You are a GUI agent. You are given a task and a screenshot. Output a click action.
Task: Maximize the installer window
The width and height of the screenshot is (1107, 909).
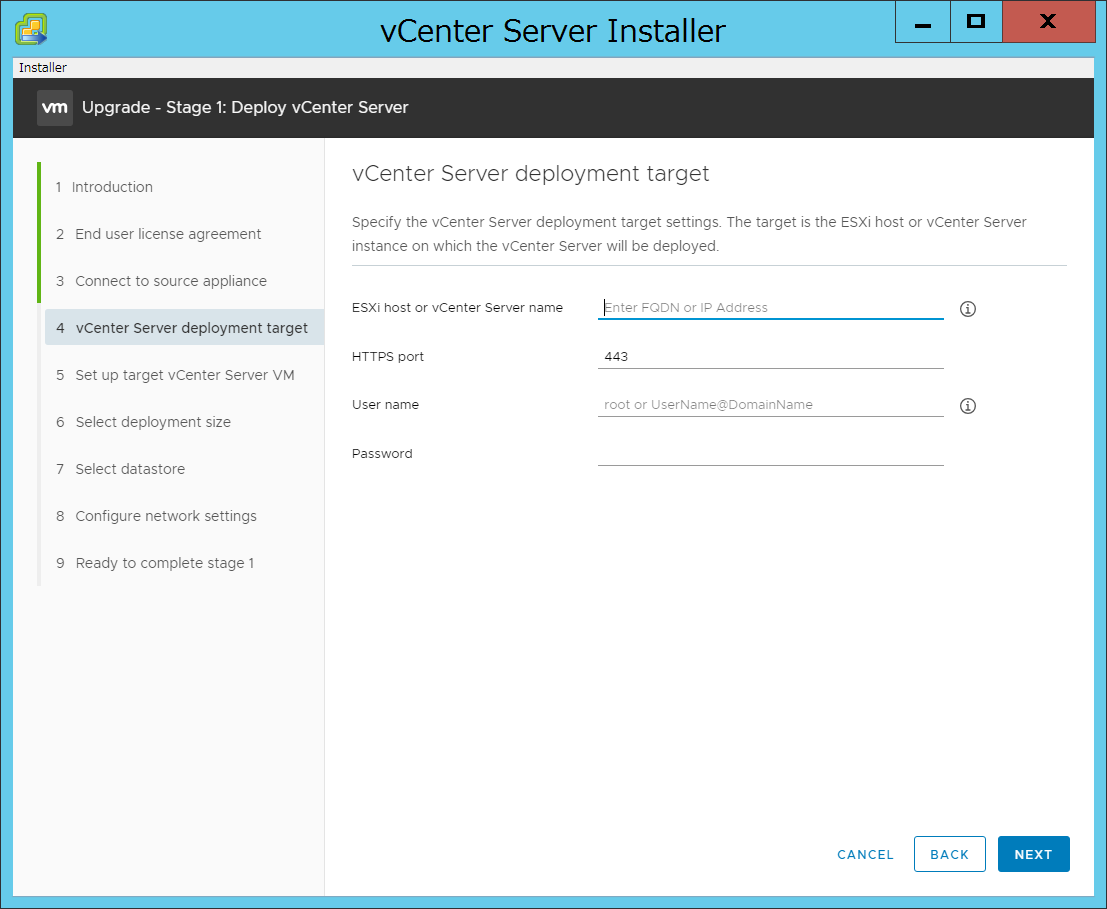point(976,22)
